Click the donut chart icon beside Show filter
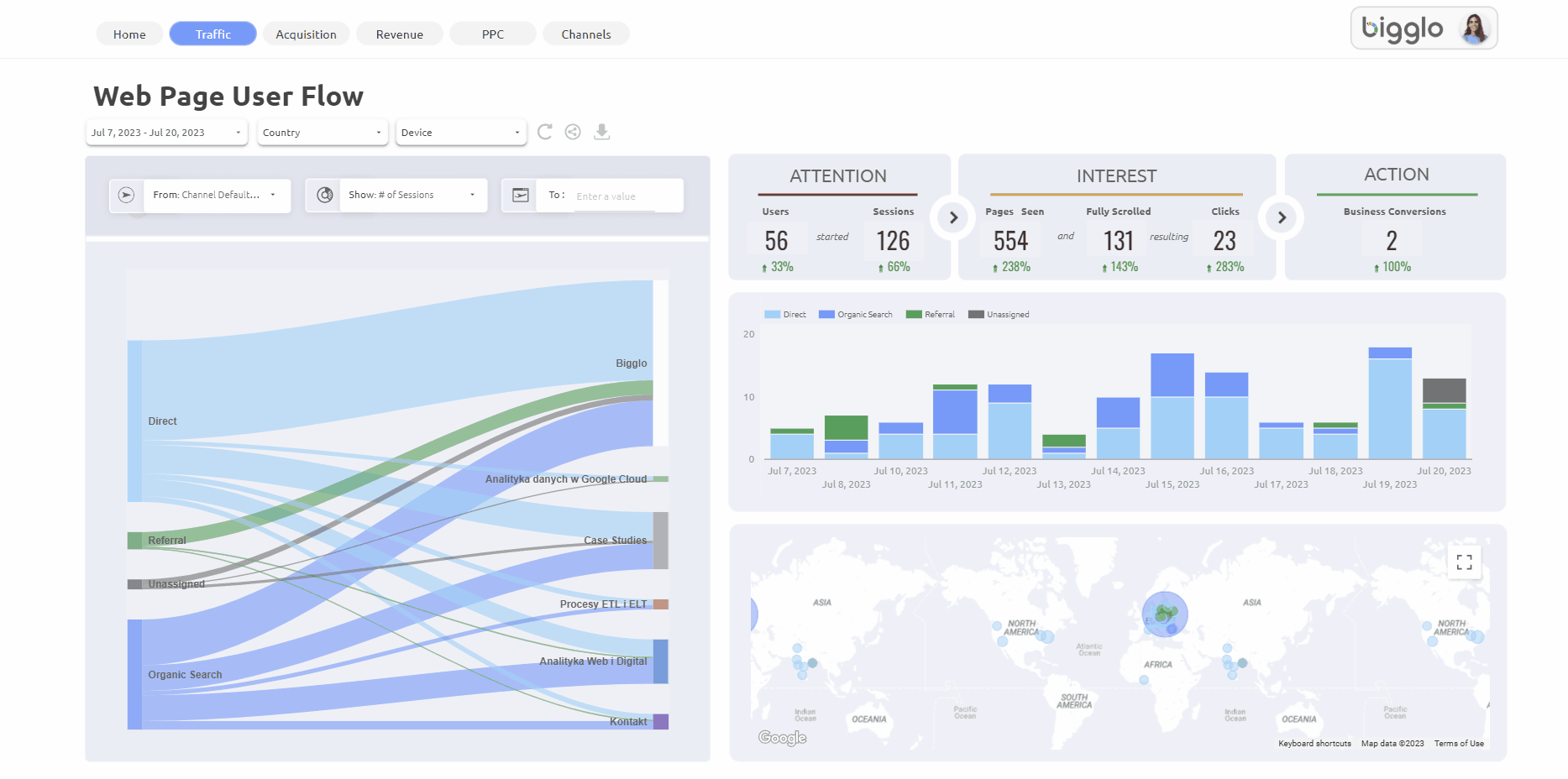Screen dimensions: 1568x779 [324, 195]
